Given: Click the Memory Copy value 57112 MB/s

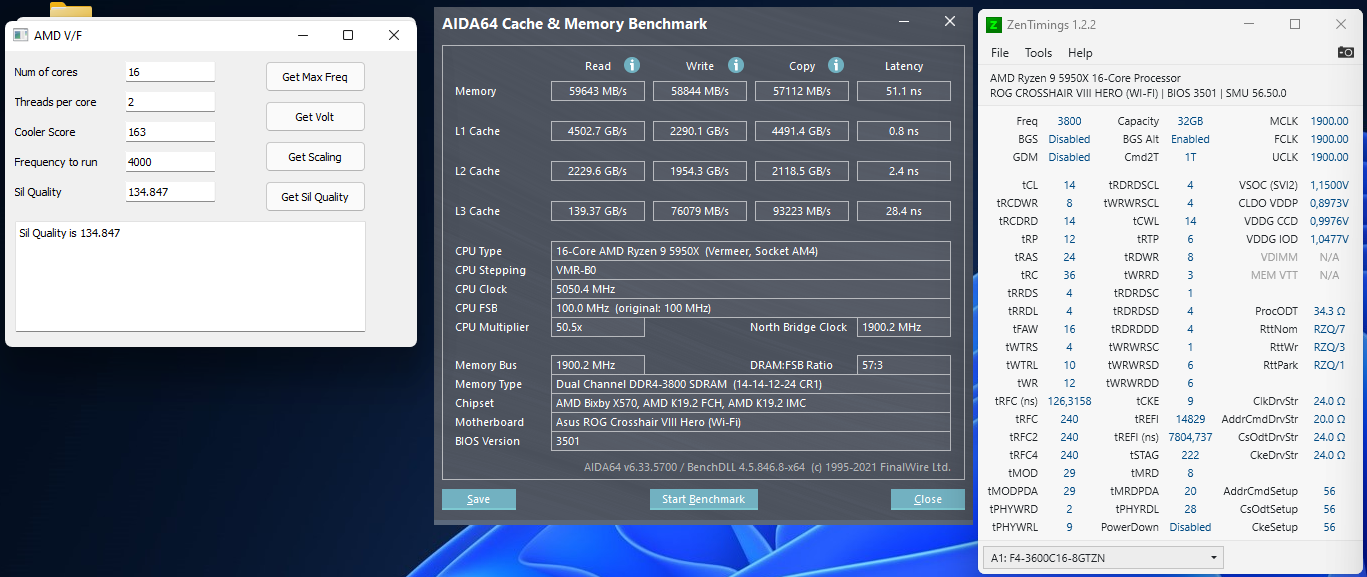Looking at the screenshot, I should pos(802,91).
